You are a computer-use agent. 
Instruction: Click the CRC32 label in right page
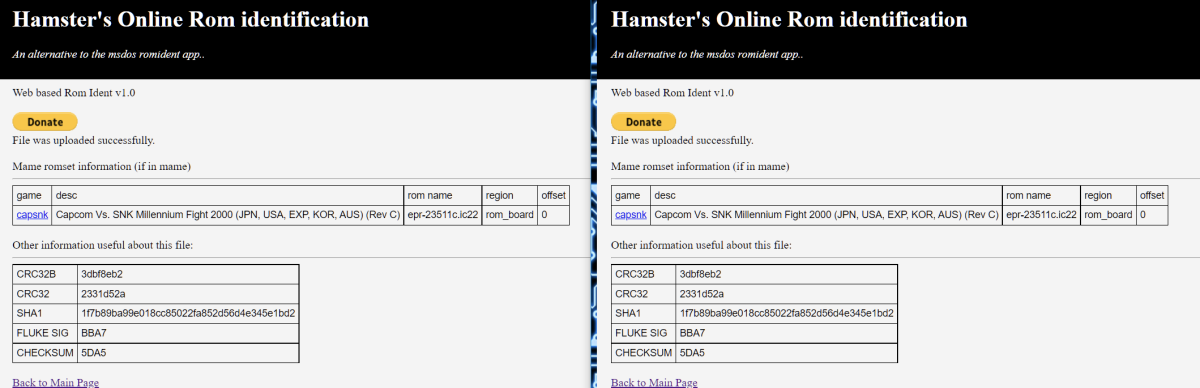[644, 294]
